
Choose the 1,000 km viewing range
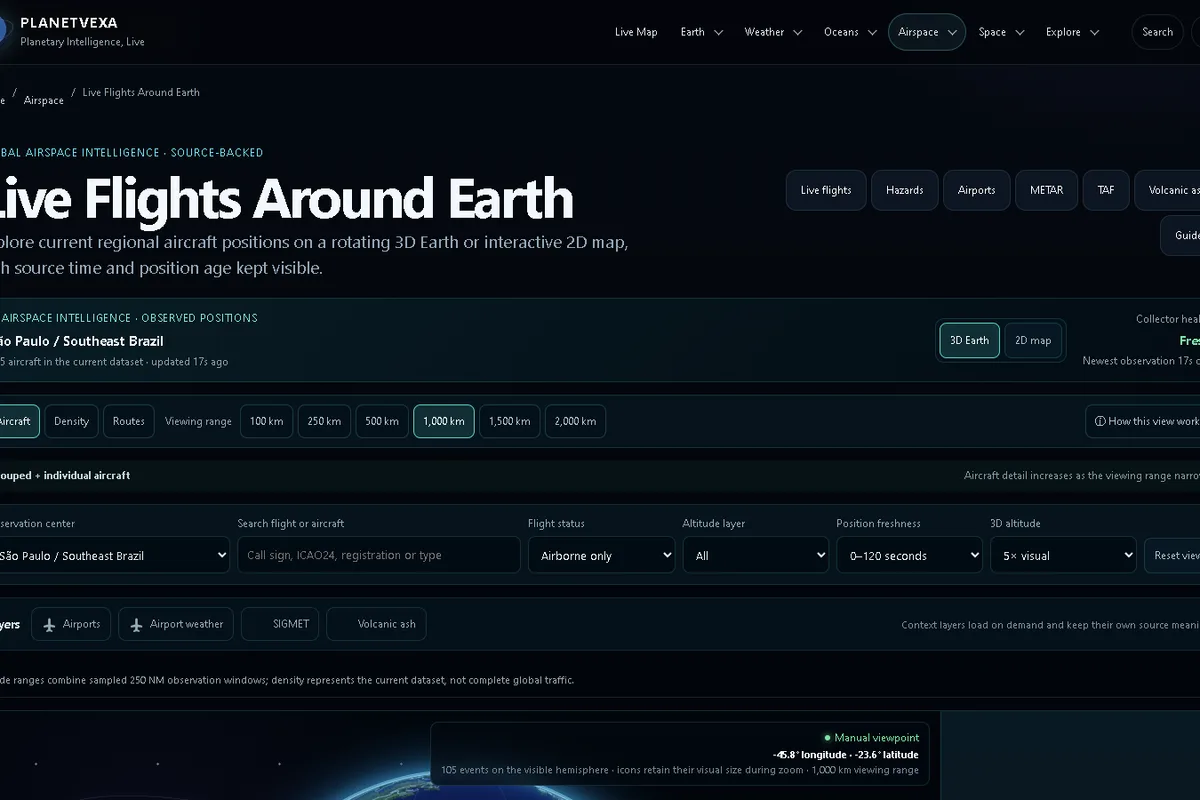point(444,421)
